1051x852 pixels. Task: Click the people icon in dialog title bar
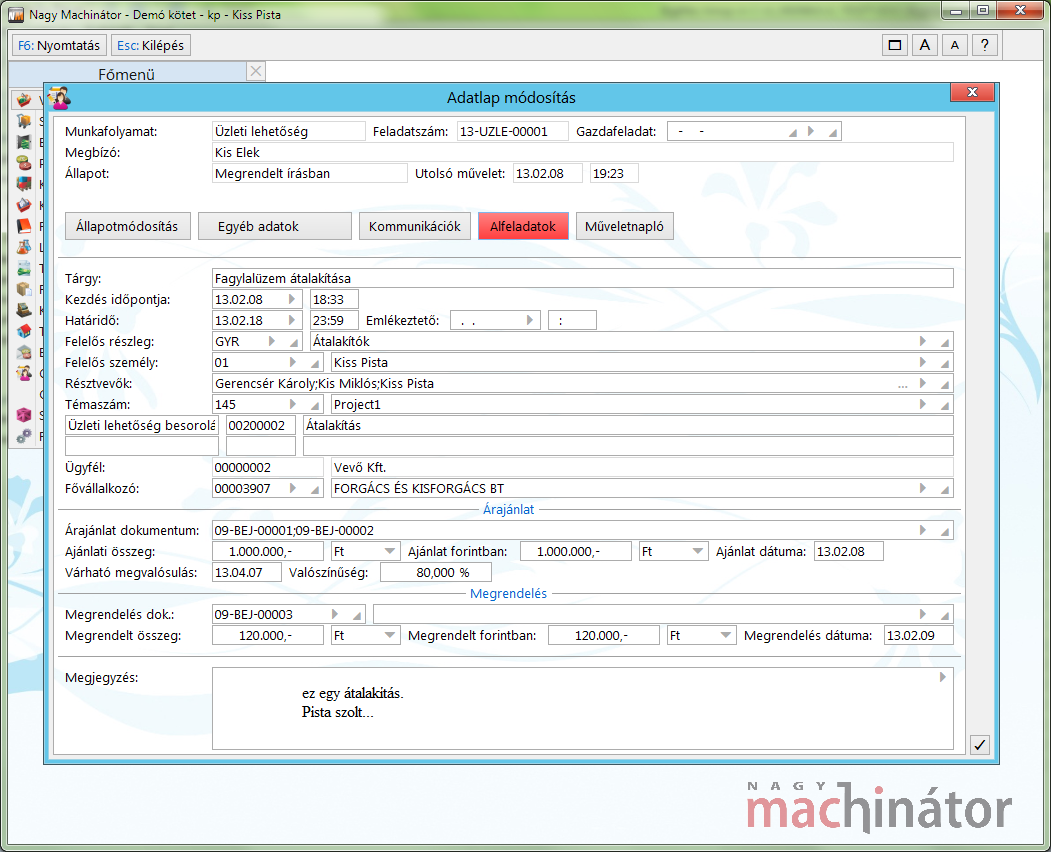(59, 97)
